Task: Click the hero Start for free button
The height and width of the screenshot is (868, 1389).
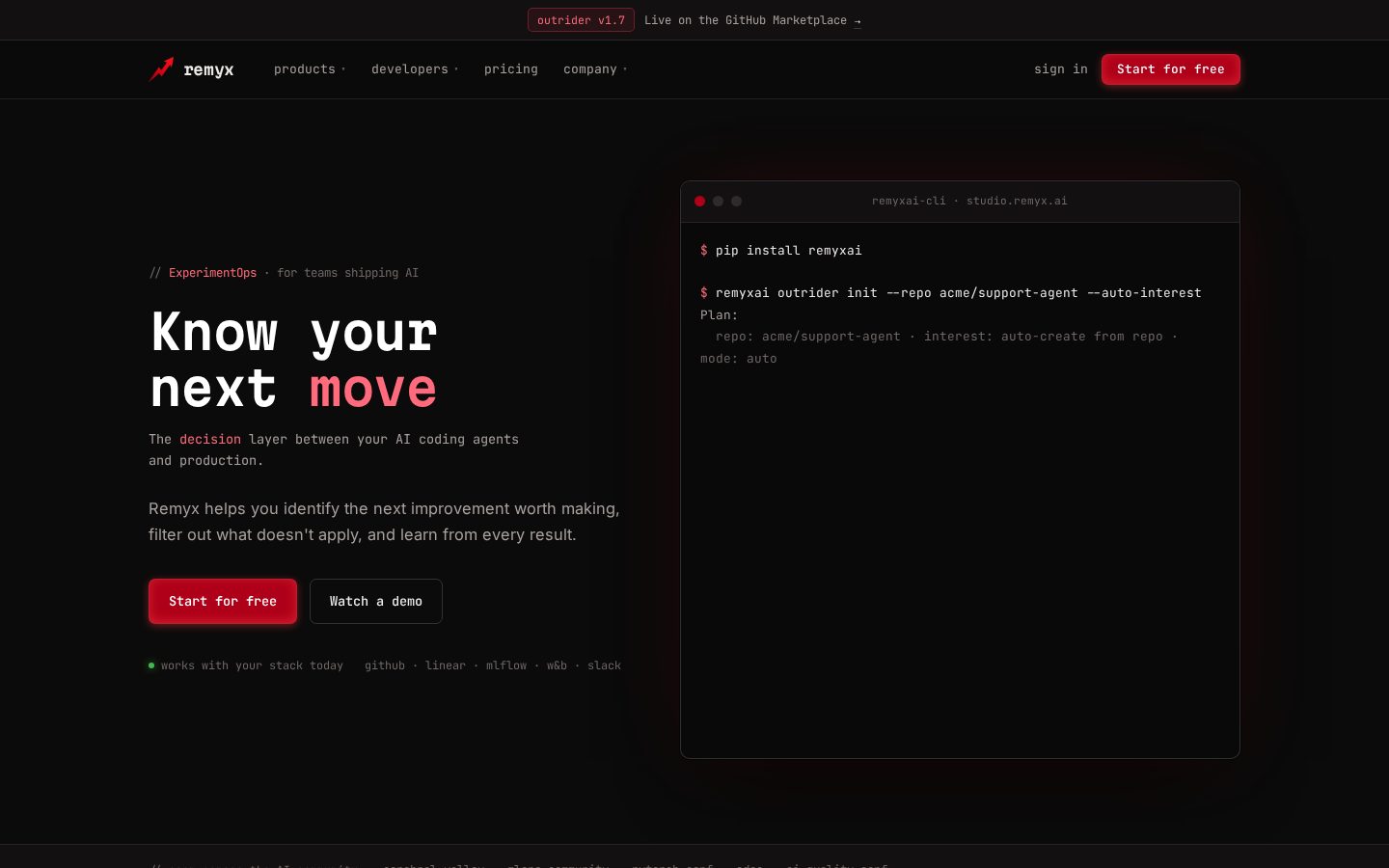Action: coord(223,601)
